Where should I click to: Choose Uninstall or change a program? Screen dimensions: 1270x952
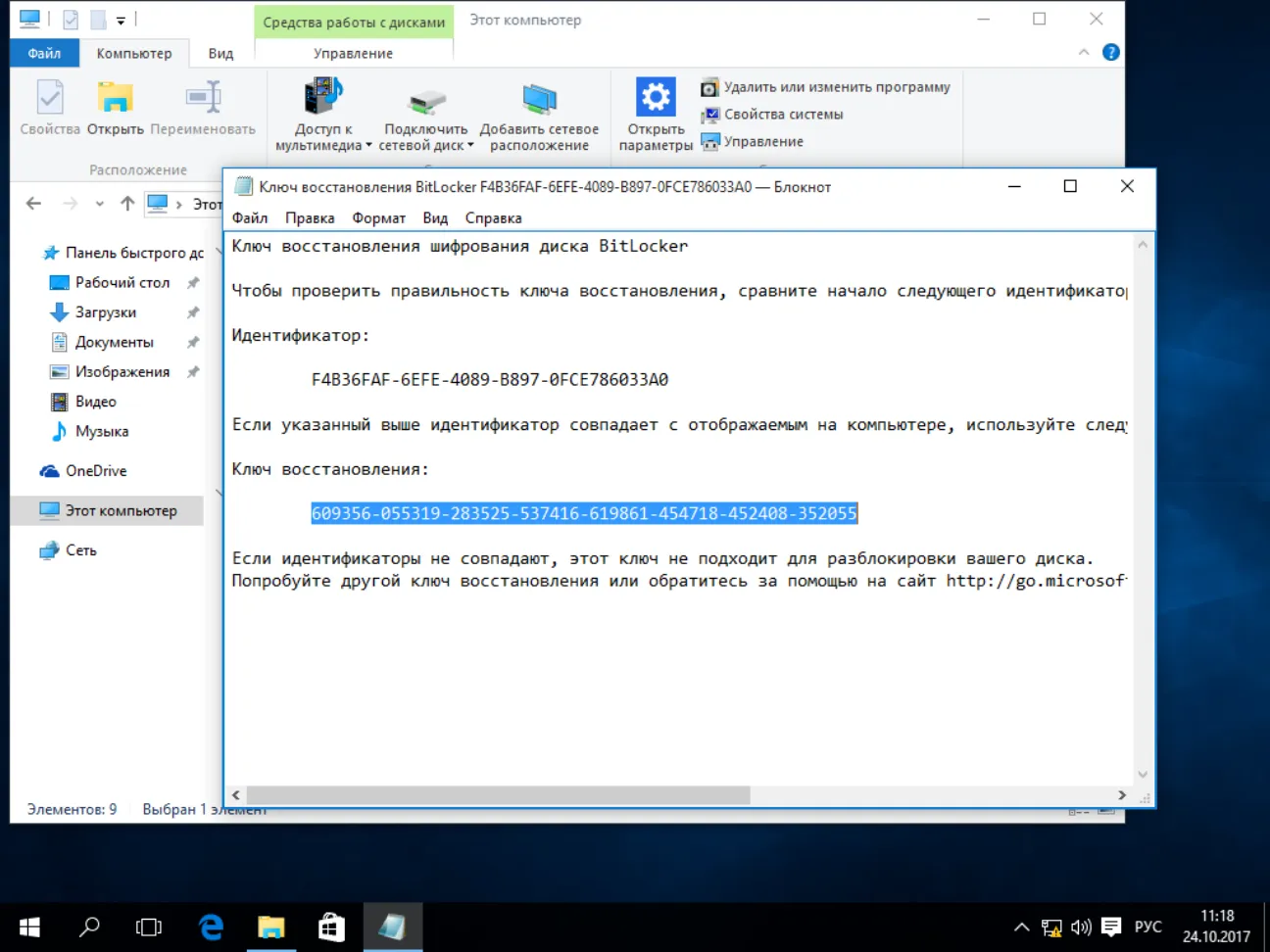click(x=825, y=87)
